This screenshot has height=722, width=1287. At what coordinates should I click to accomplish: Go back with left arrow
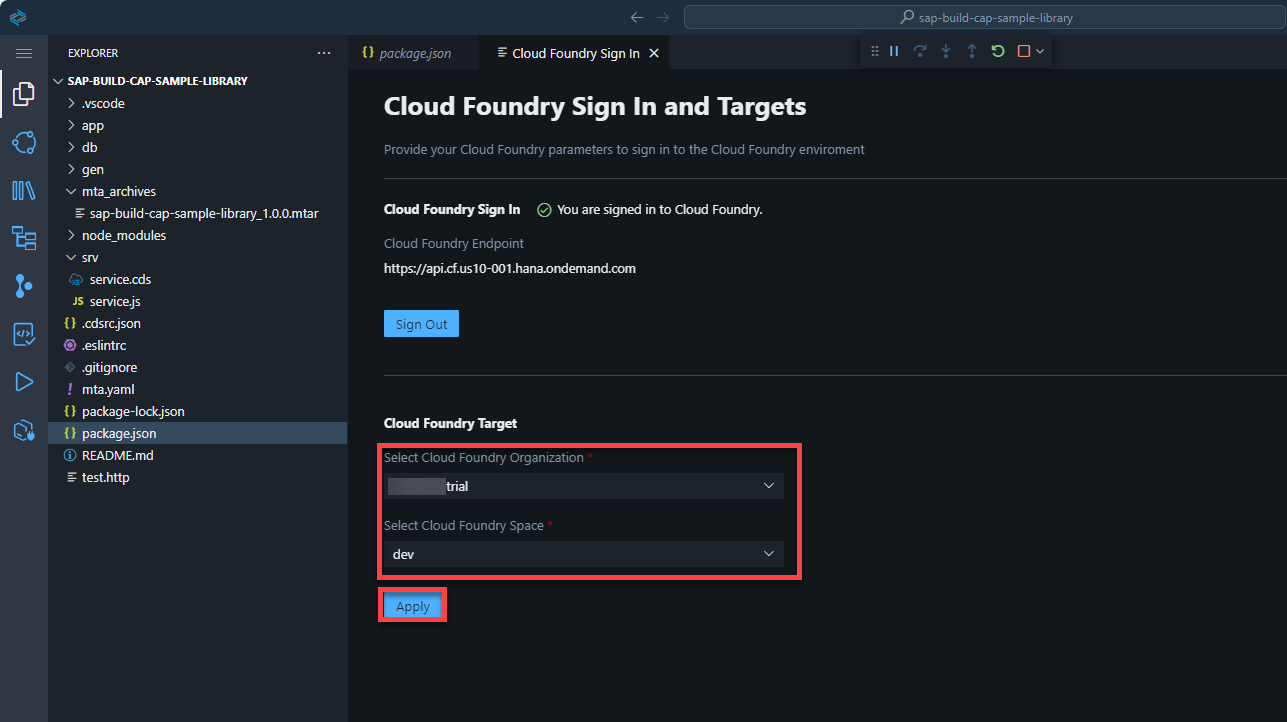coord(637,17)
